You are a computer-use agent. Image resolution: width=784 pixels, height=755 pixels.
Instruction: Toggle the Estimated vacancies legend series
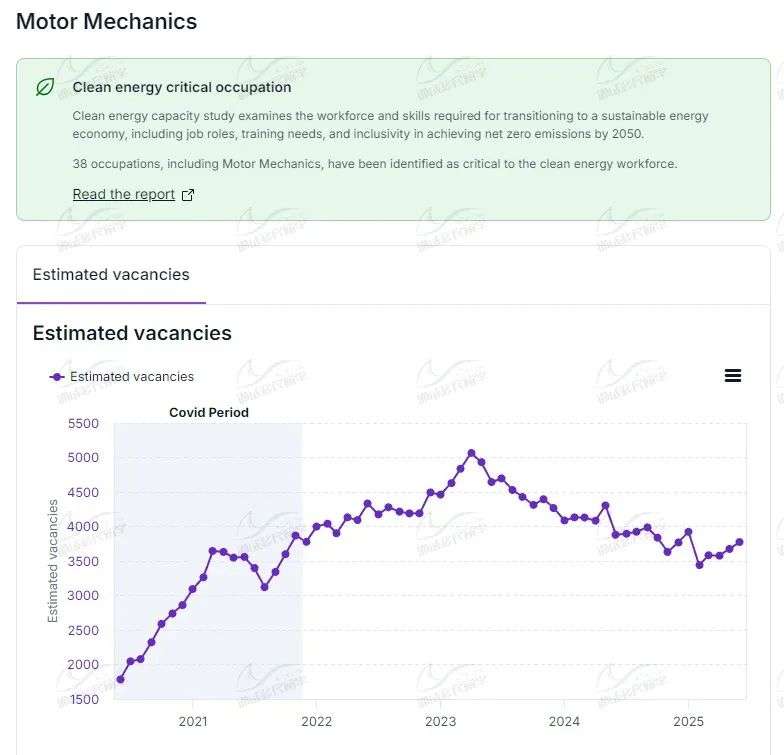click(122, 377)
